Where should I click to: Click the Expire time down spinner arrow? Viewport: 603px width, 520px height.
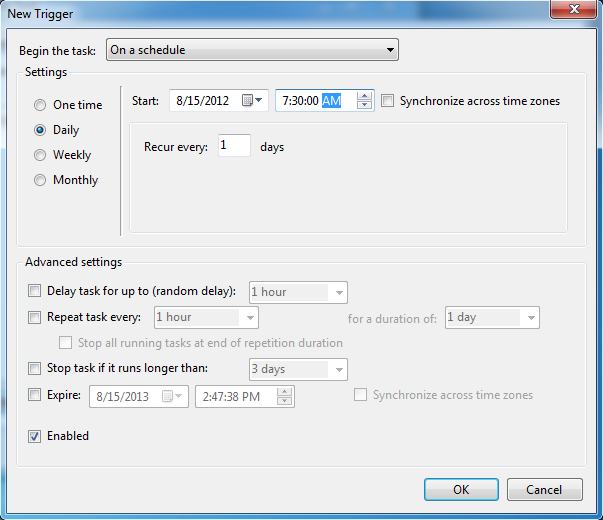[285, 401]
